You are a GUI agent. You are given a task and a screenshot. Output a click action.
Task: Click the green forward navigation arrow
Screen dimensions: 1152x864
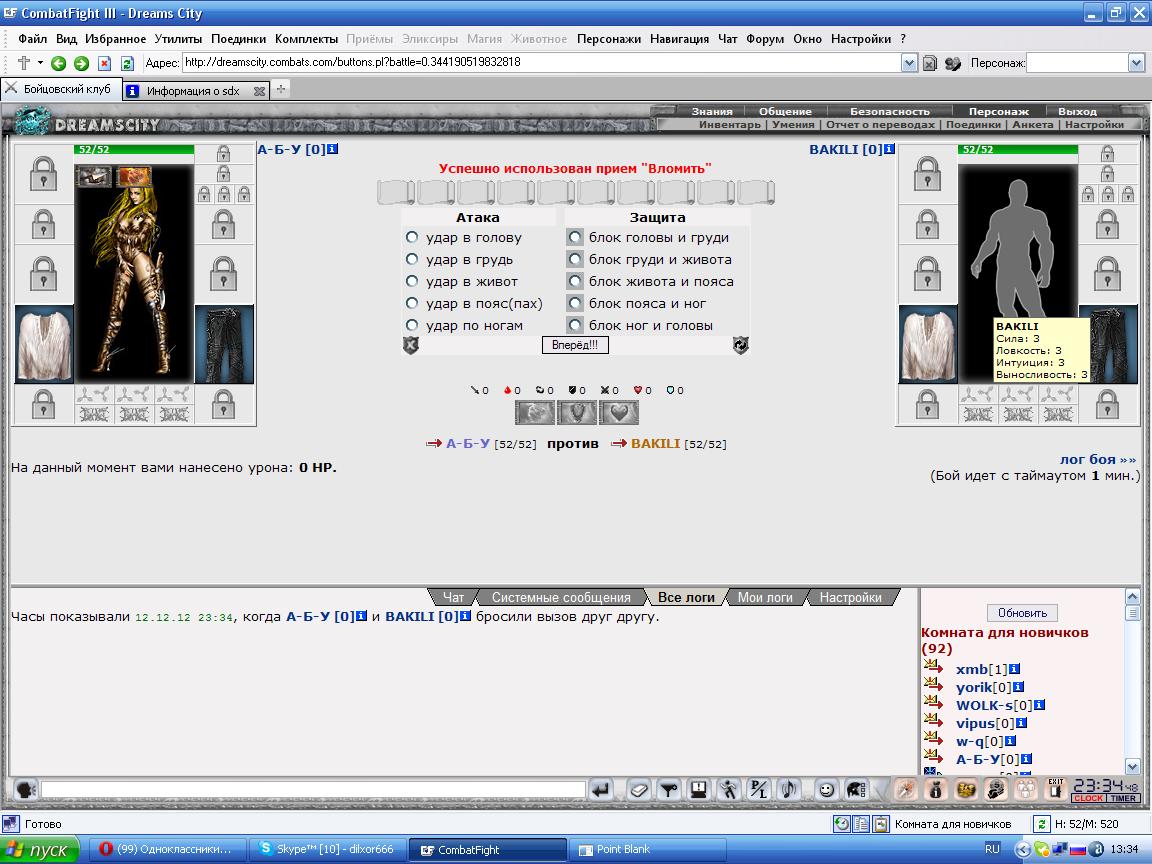click(82, 63)
